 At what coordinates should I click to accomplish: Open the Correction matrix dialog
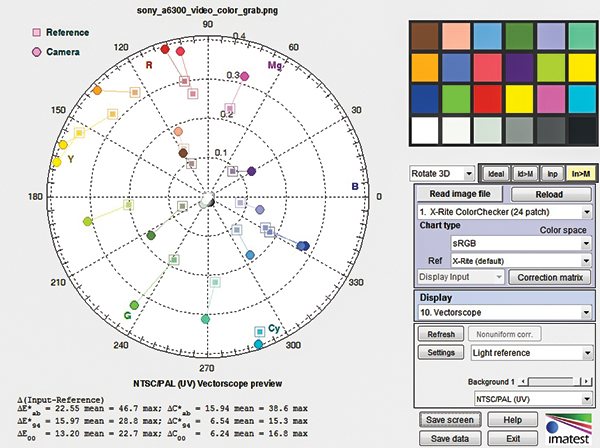pos(550,277)
